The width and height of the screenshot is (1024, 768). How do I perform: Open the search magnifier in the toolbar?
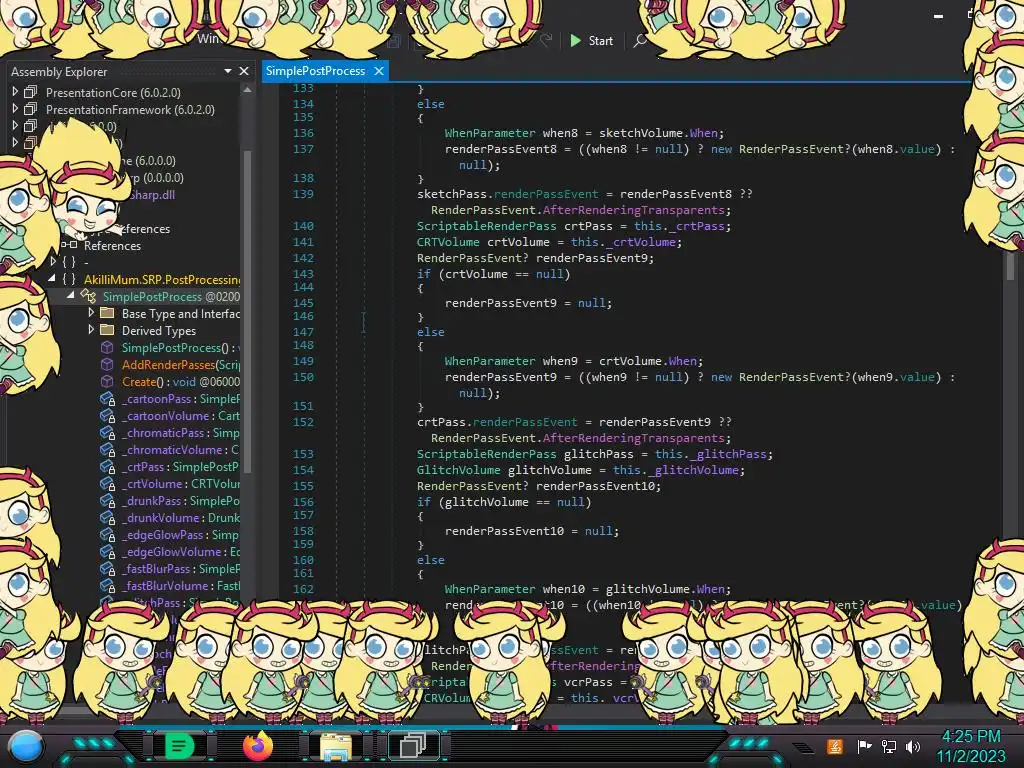640,40
